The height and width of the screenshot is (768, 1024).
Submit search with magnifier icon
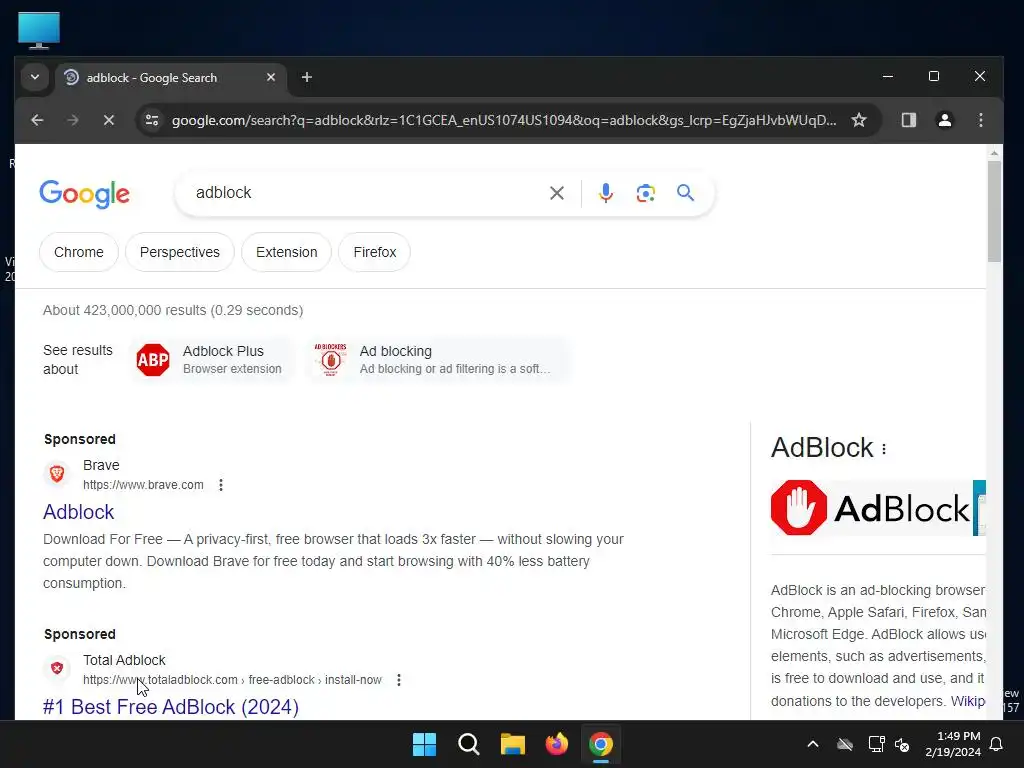[685, 193]
